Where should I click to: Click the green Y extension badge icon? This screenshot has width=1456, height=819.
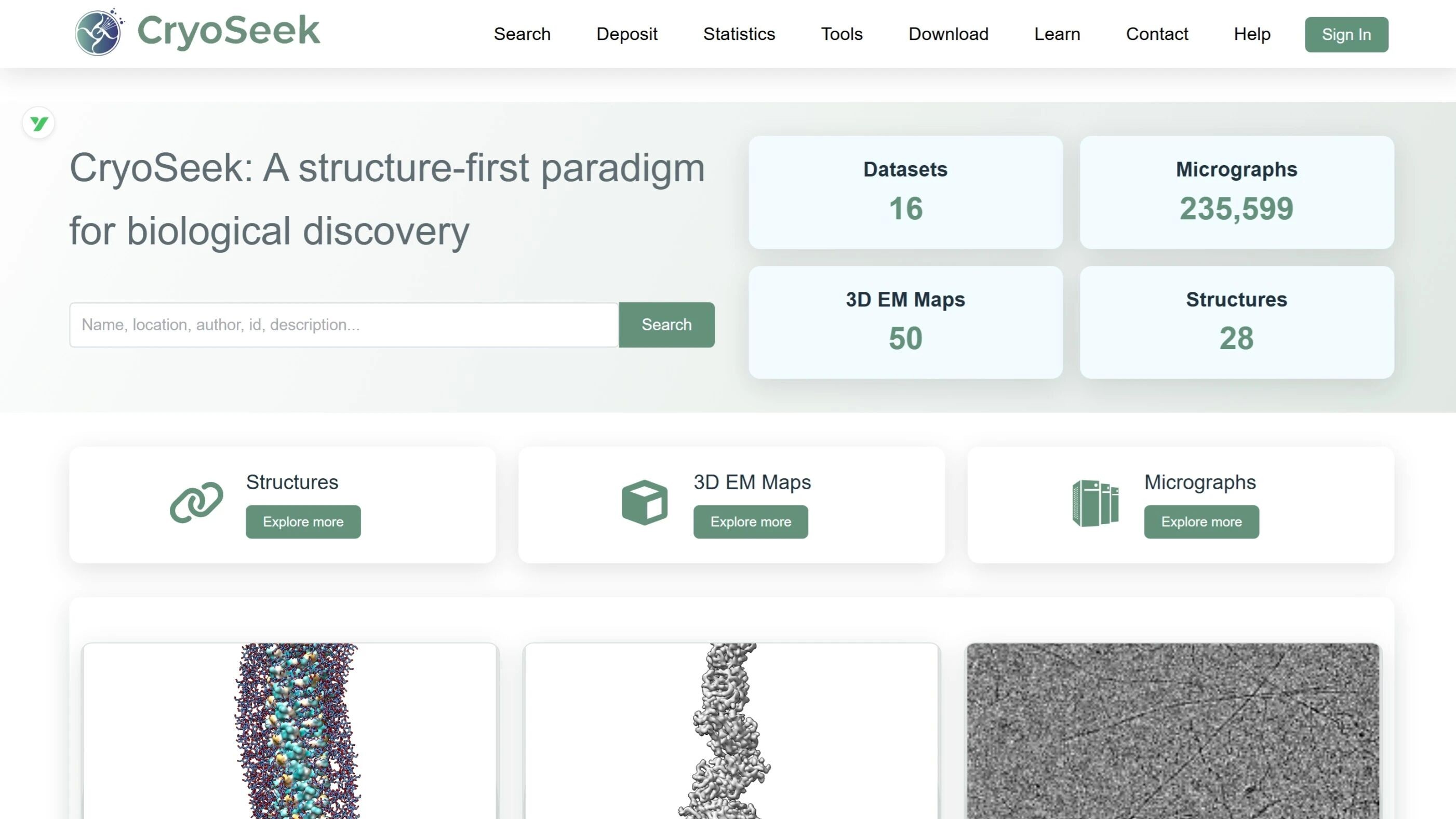(x=38, y=123)
